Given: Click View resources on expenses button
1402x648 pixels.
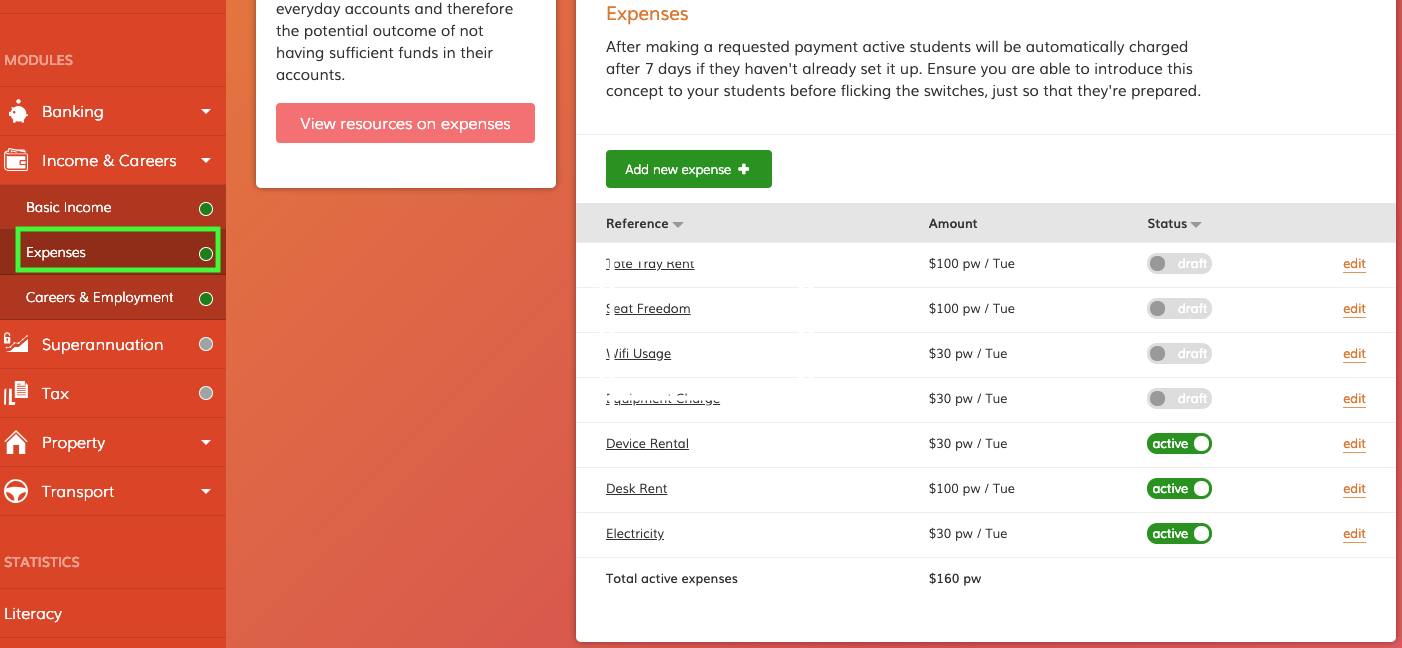Looking at the screenshot, I should pyautogui.click(x=405, y=124).
